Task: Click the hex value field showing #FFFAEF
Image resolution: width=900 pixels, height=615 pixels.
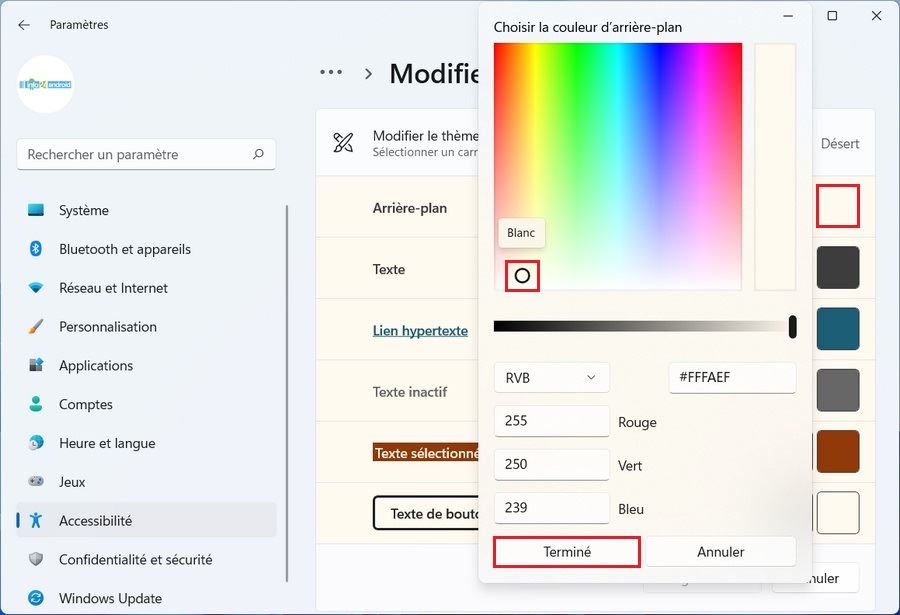Action: pos(732,377)
